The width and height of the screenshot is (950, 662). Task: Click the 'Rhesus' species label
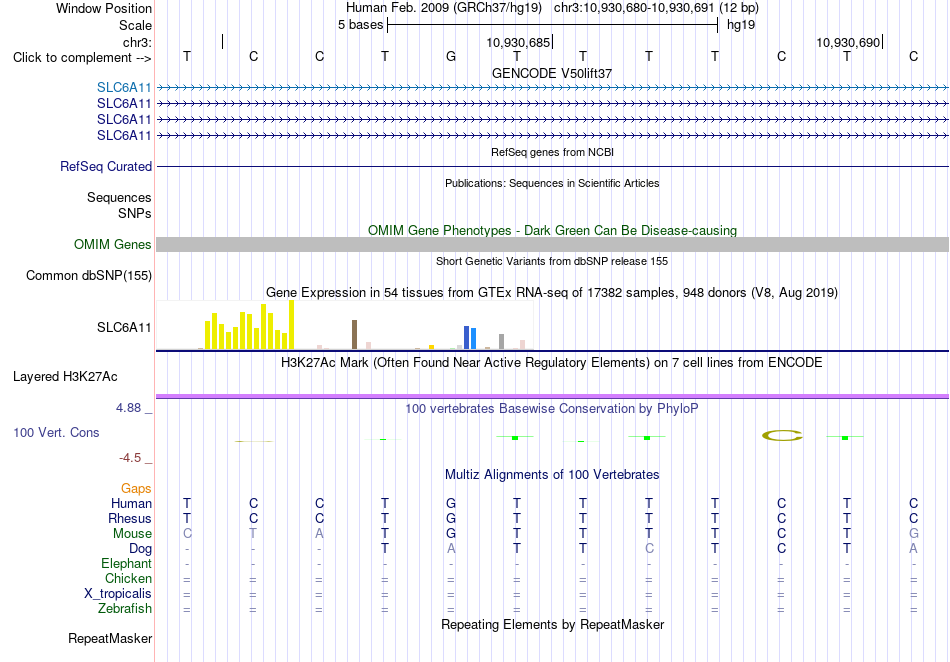[x=130, y=518]
